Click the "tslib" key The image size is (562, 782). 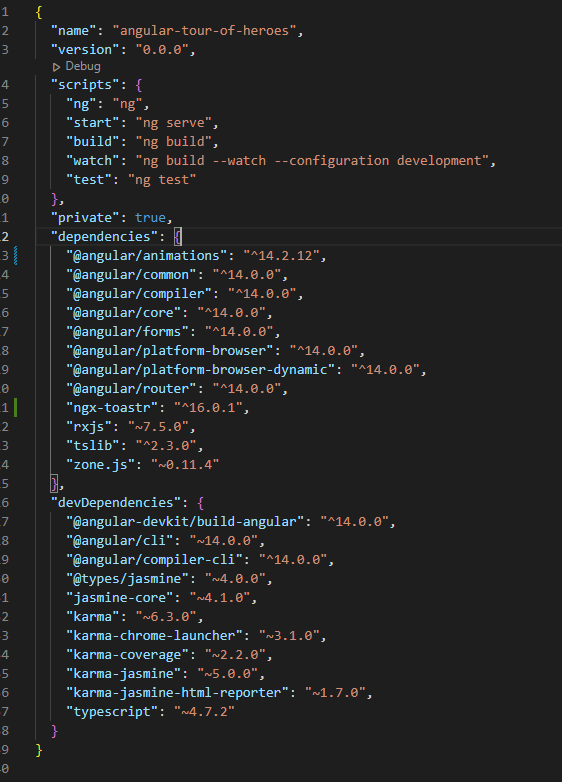tap(96, 445)
